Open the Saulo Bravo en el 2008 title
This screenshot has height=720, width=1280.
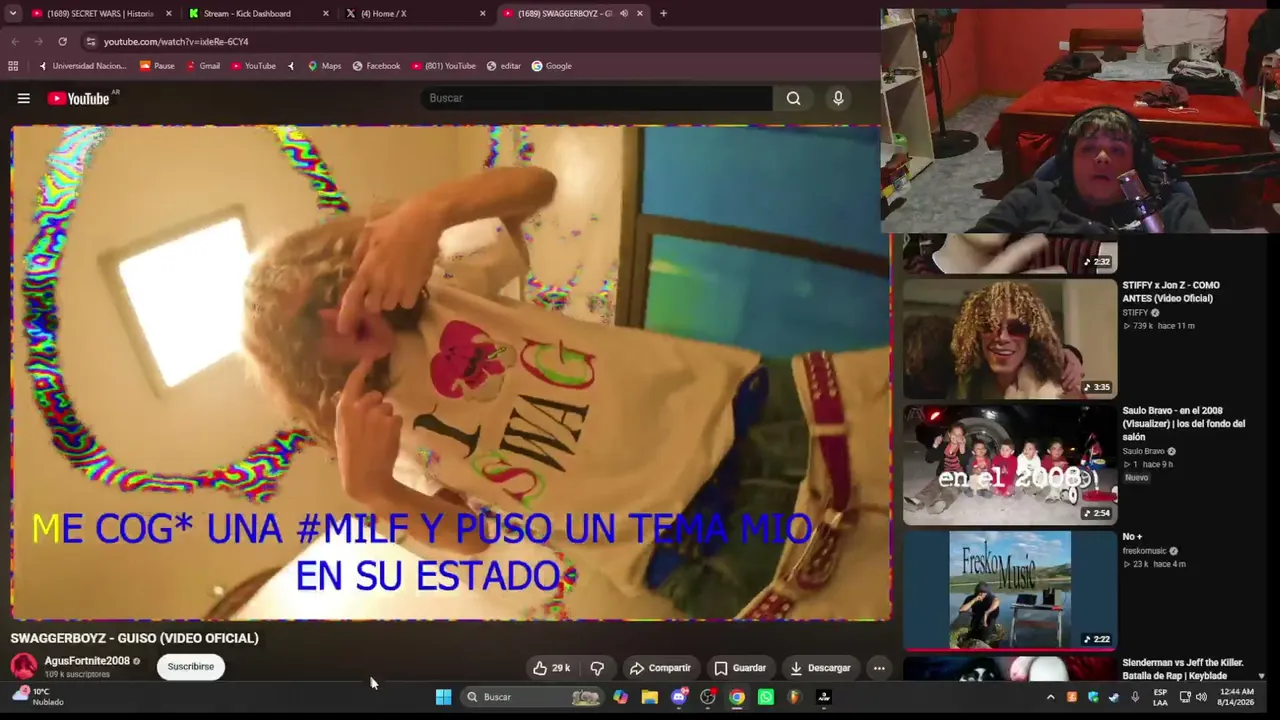coord(1184,424)
